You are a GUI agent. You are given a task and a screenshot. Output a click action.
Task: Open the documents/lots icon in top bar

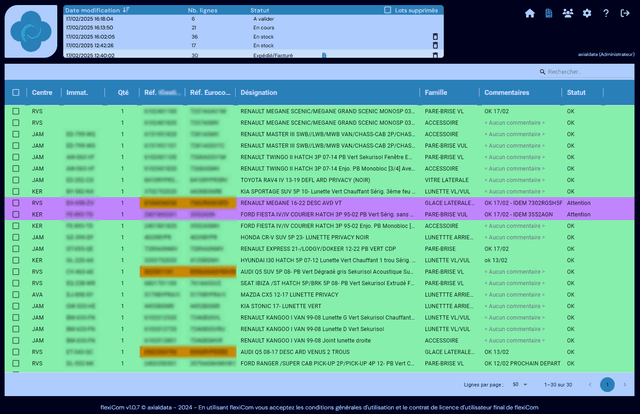click(549, 13)
